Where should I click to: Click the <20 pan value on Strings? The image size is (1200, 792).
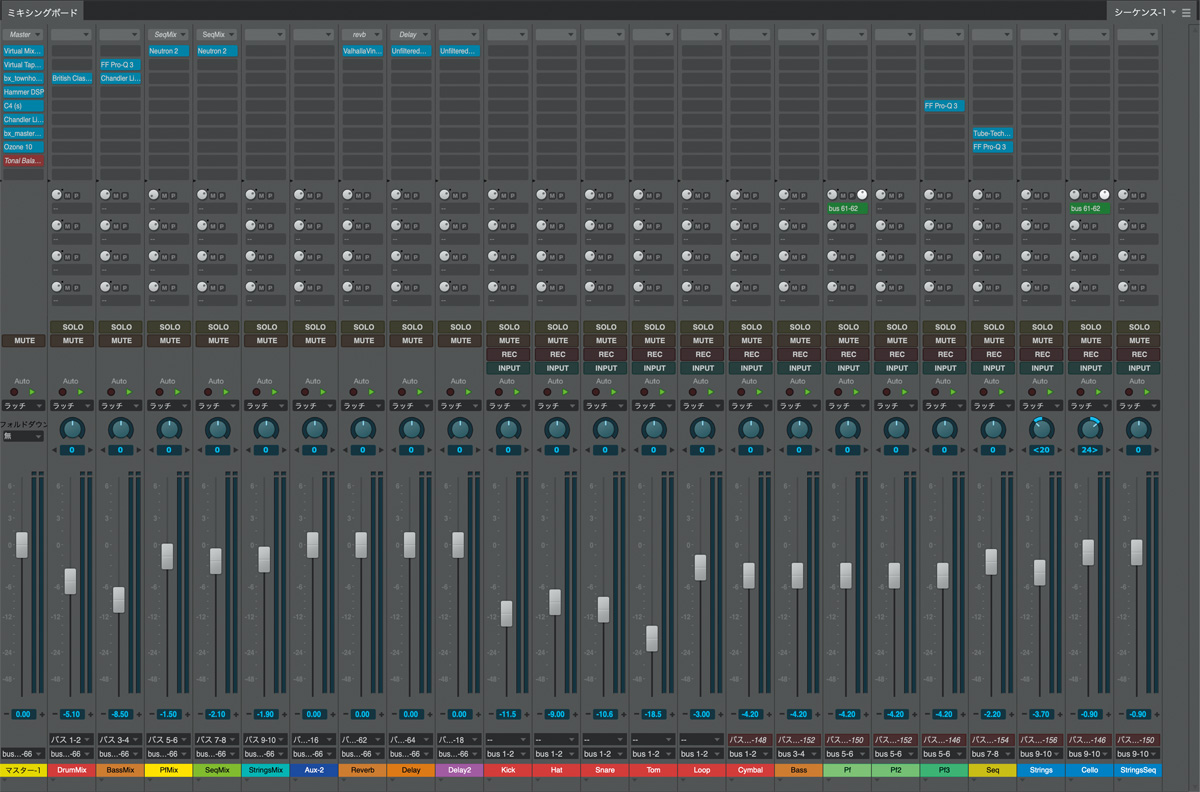pyautogui.click(x=1042, y=450)
